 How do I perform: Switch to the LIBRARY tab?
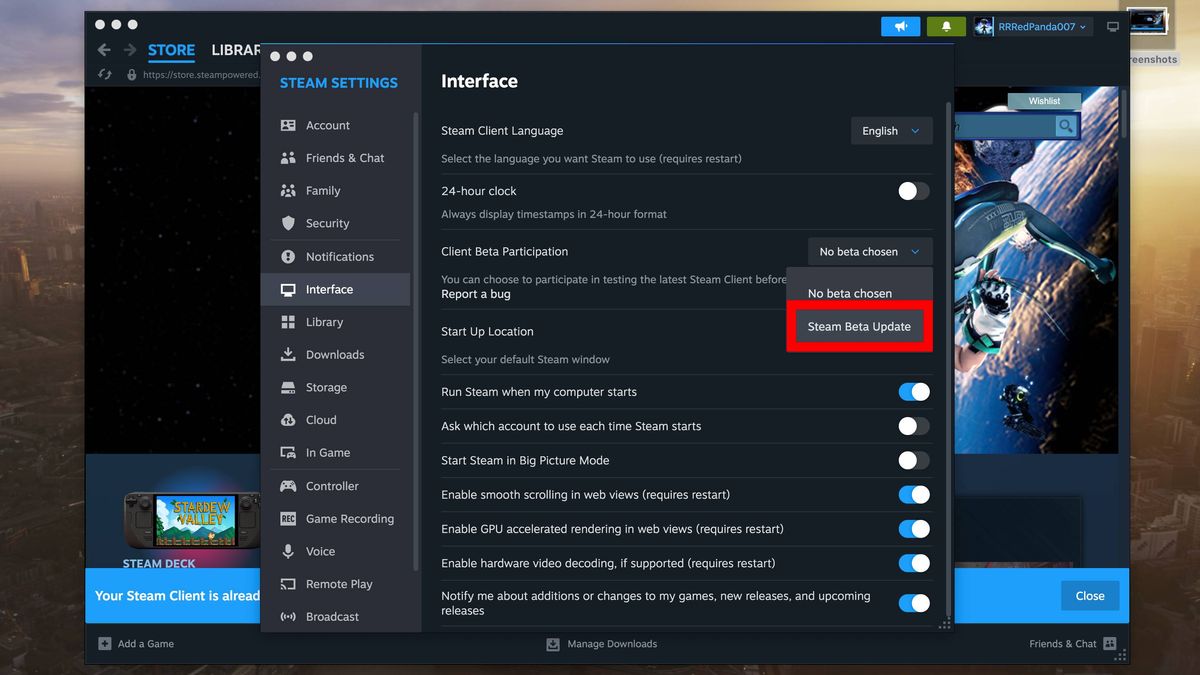(x=237, y=49)
